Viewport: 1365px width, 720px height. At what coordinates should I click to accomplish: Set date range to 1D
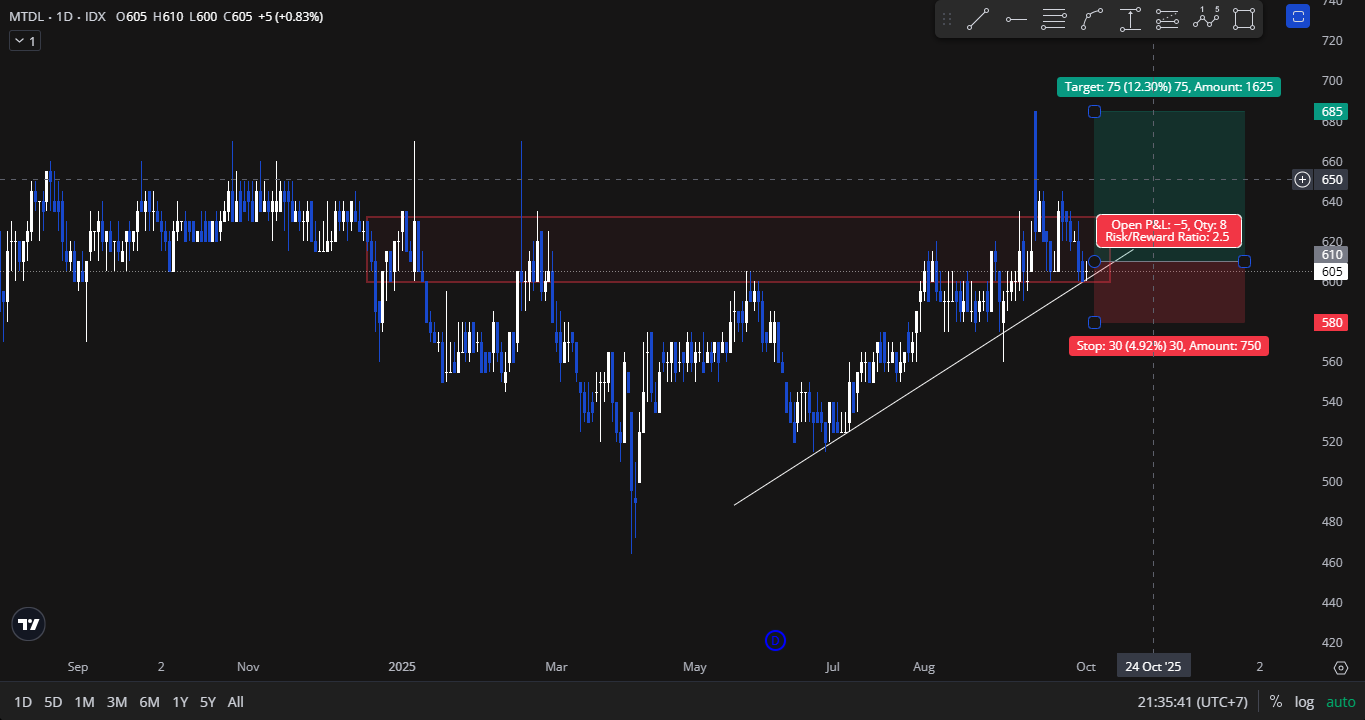coord(22,702)
